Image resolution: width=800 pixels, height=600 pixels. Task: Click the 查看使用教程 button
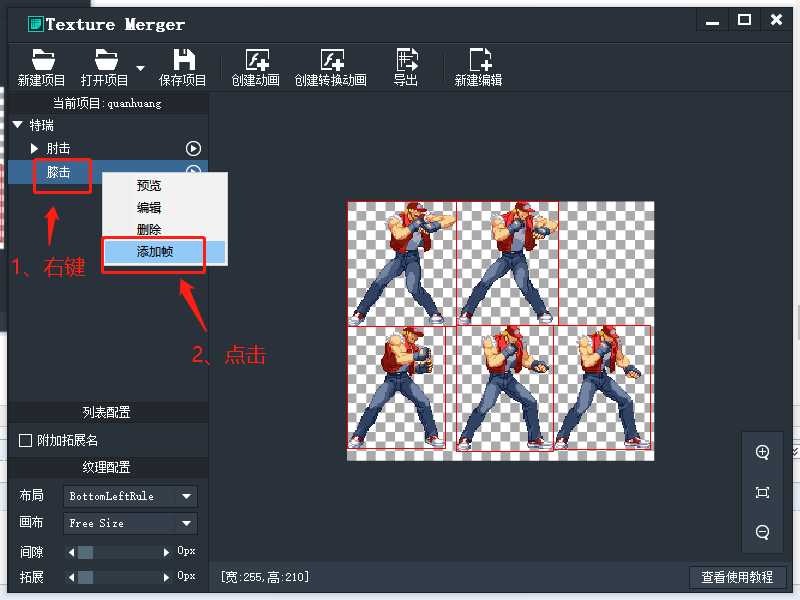737,577
